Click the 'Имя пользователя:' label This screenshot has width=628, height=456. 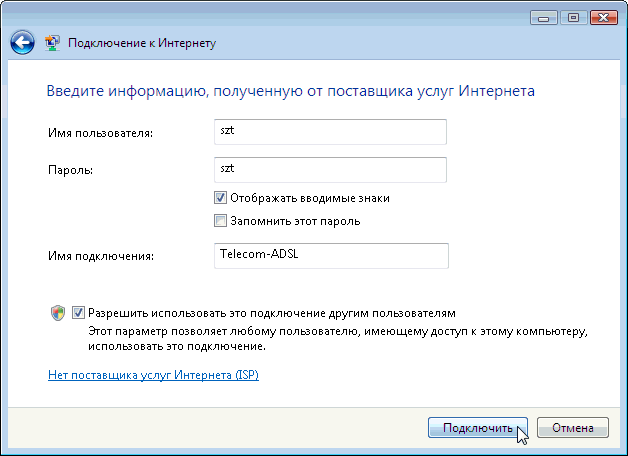point(101,133)
